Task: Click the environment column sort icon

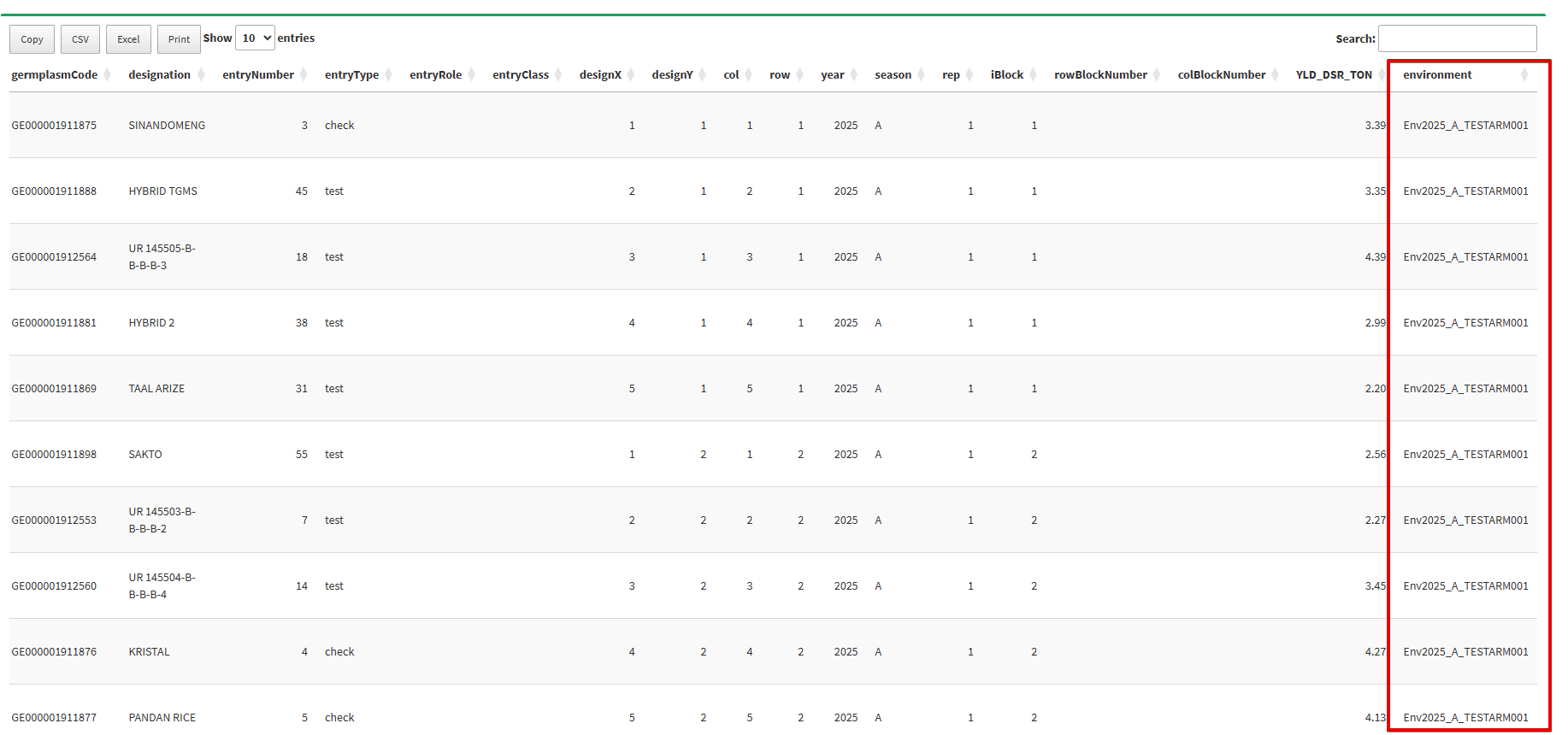Action: tap(1524, 75)
